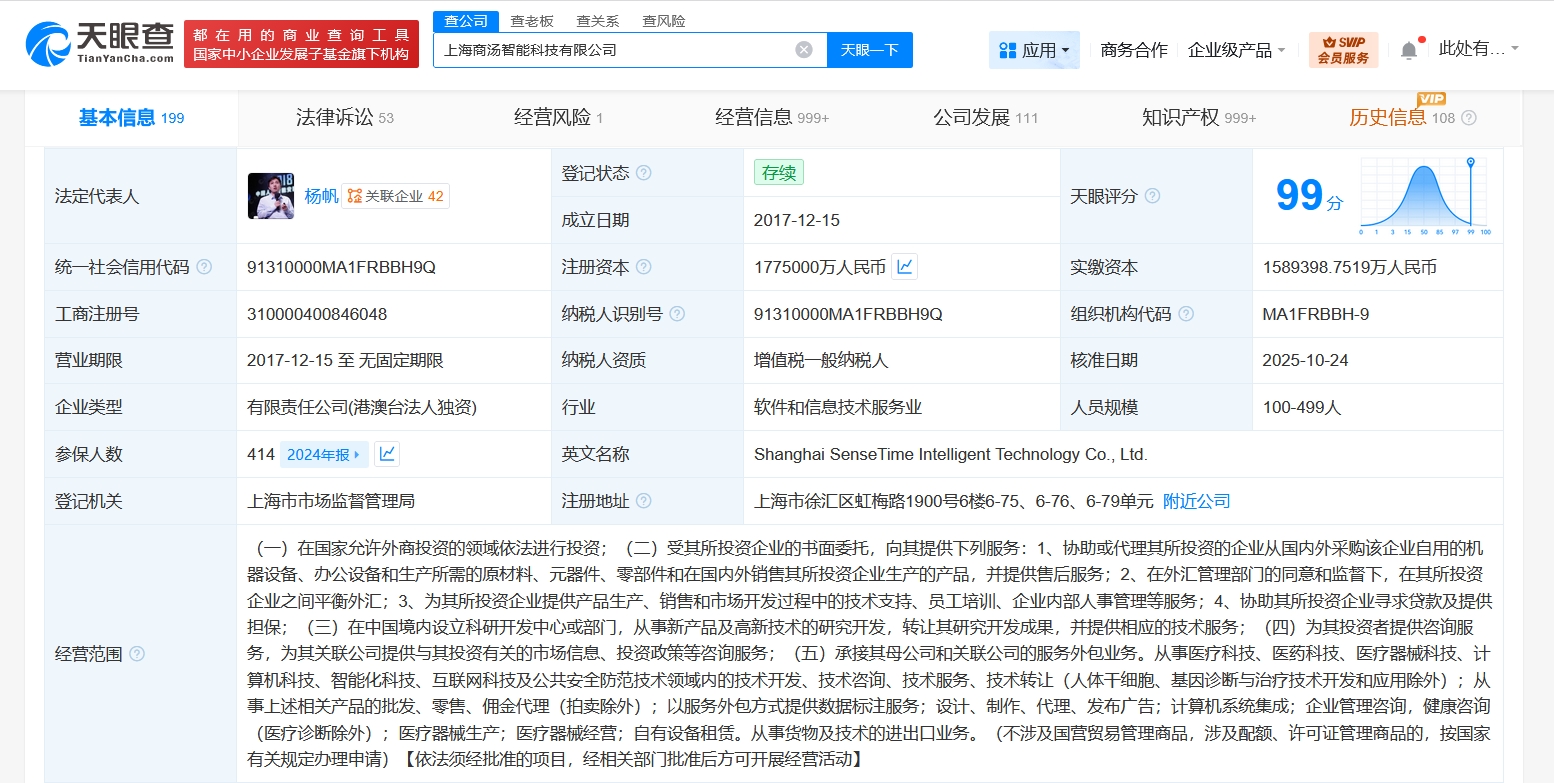Click help icon beside 登记状态

point(644,173)
